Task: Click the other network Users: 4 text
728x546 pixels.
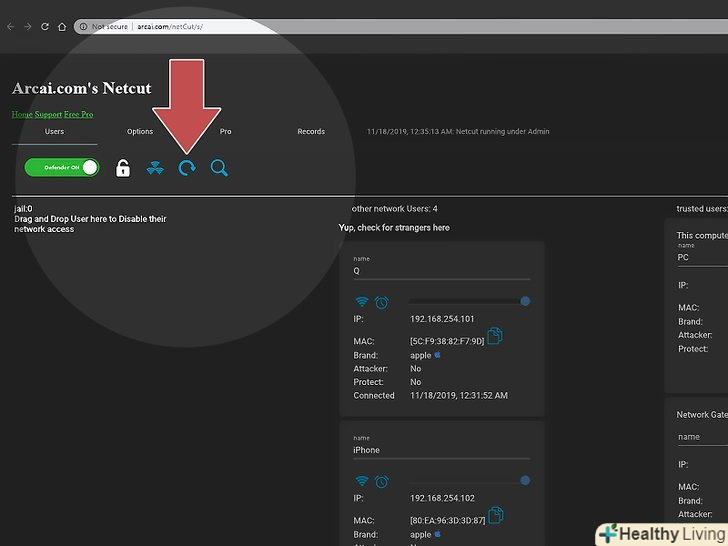Action: click(x=395, y=209)
